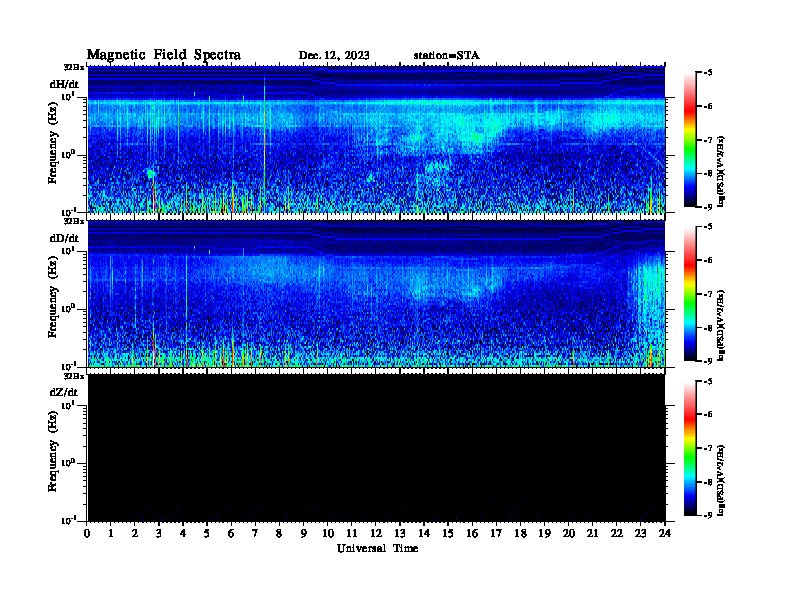792x612 pixels.
Task: Click hour '15' on the time axis
Action: (448, 533)
